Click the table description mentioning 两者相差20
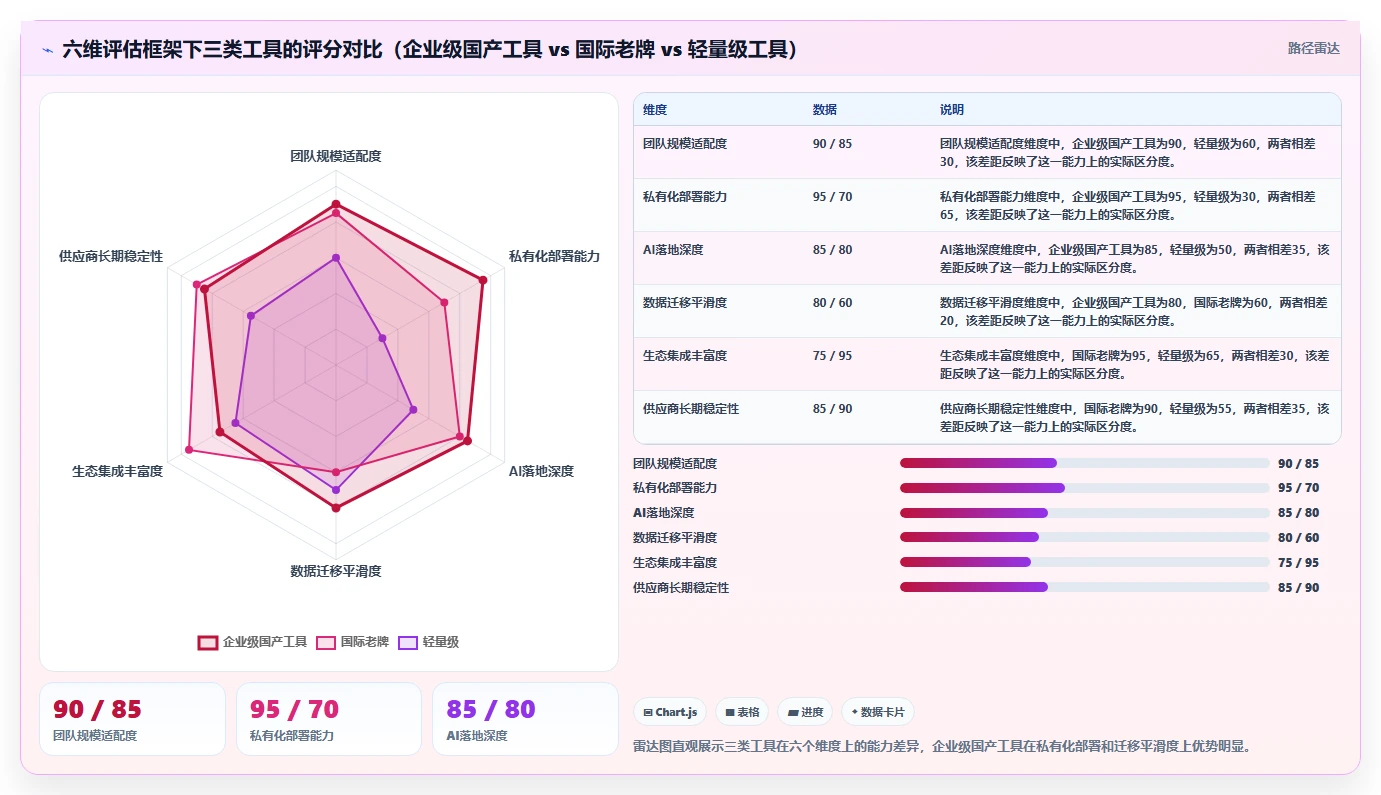Screen dimensions: 1381x795 [1135, 311]
